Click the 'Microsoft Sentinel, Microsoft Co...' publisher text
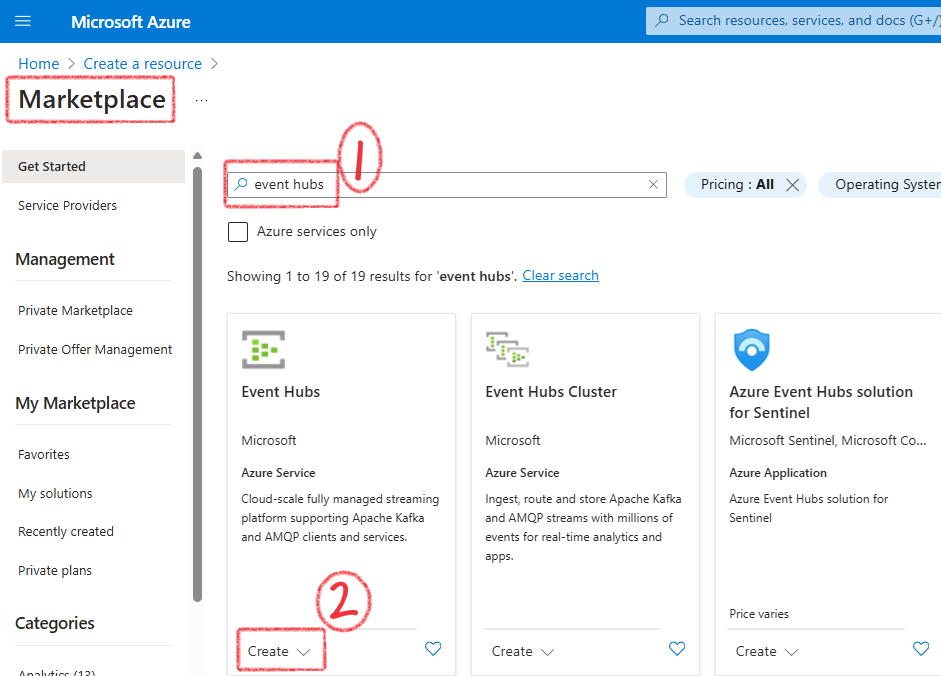The image size is (941, 676). 828,441
